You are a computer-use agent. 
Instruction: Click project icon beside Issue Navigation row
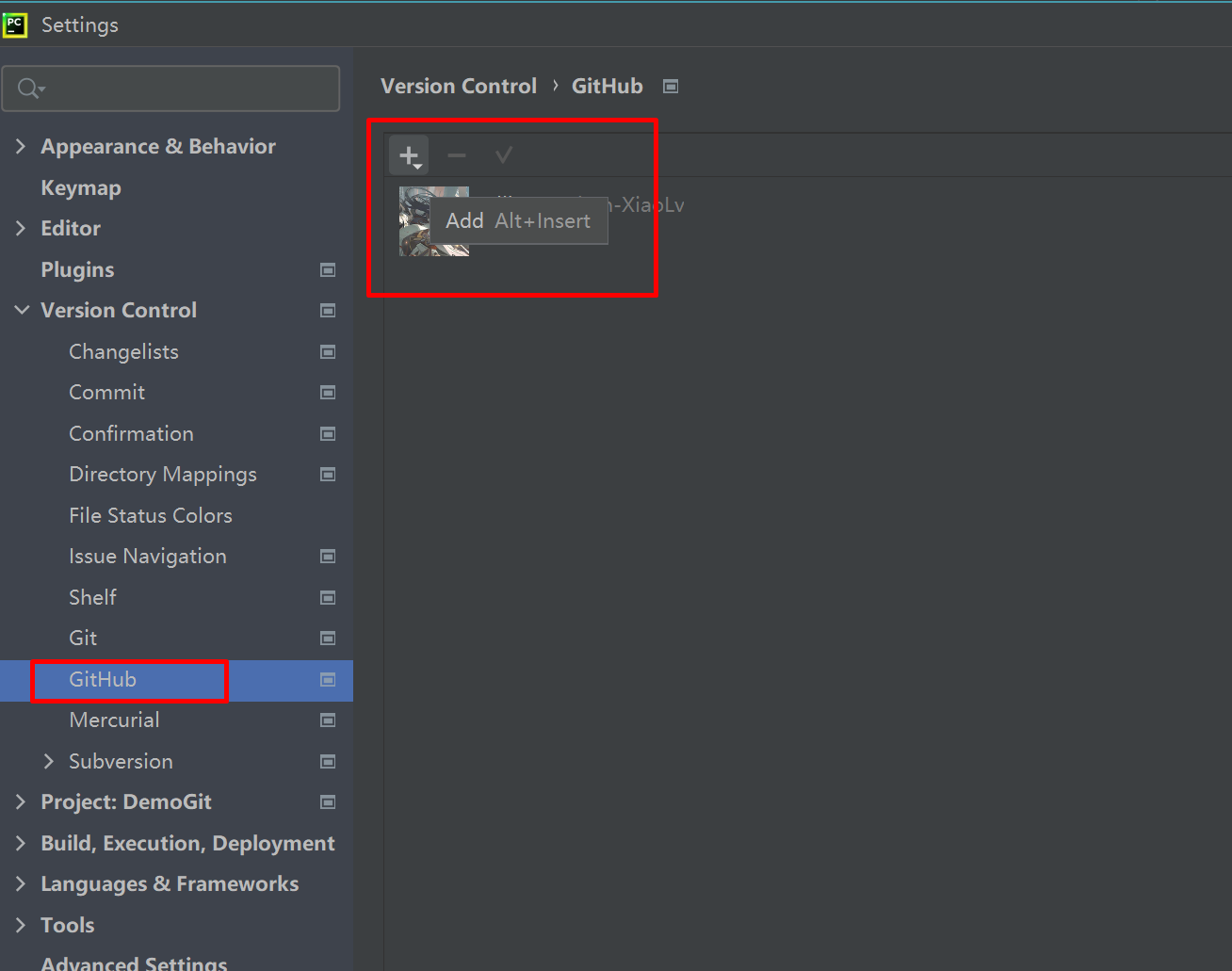[328, 557]
